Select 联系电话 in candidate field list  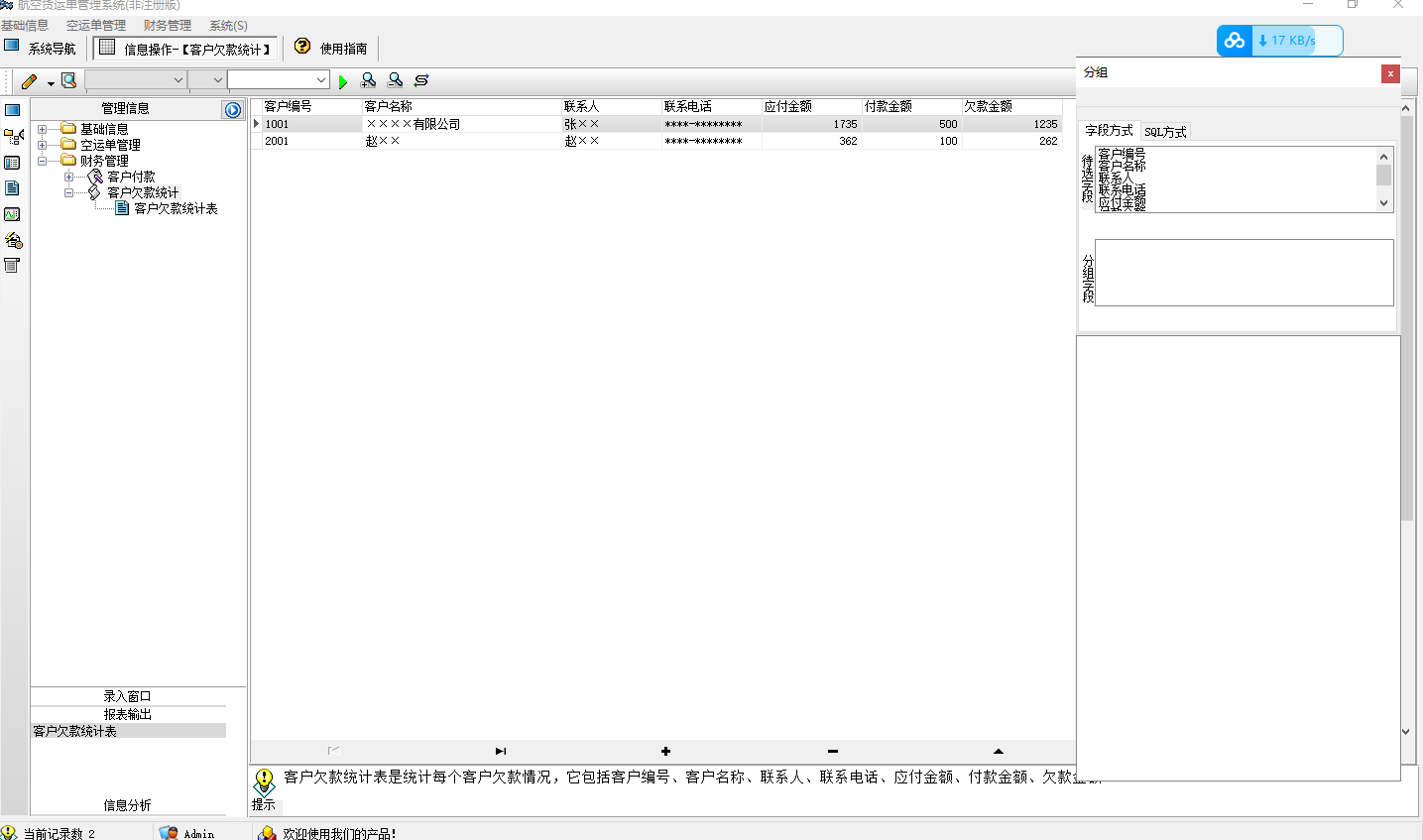(1122, 189)
